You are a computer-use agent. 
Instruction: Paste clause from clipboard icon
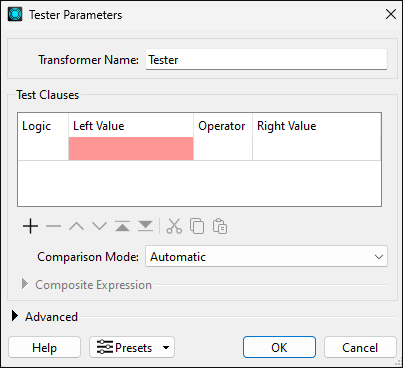(220, 226)
